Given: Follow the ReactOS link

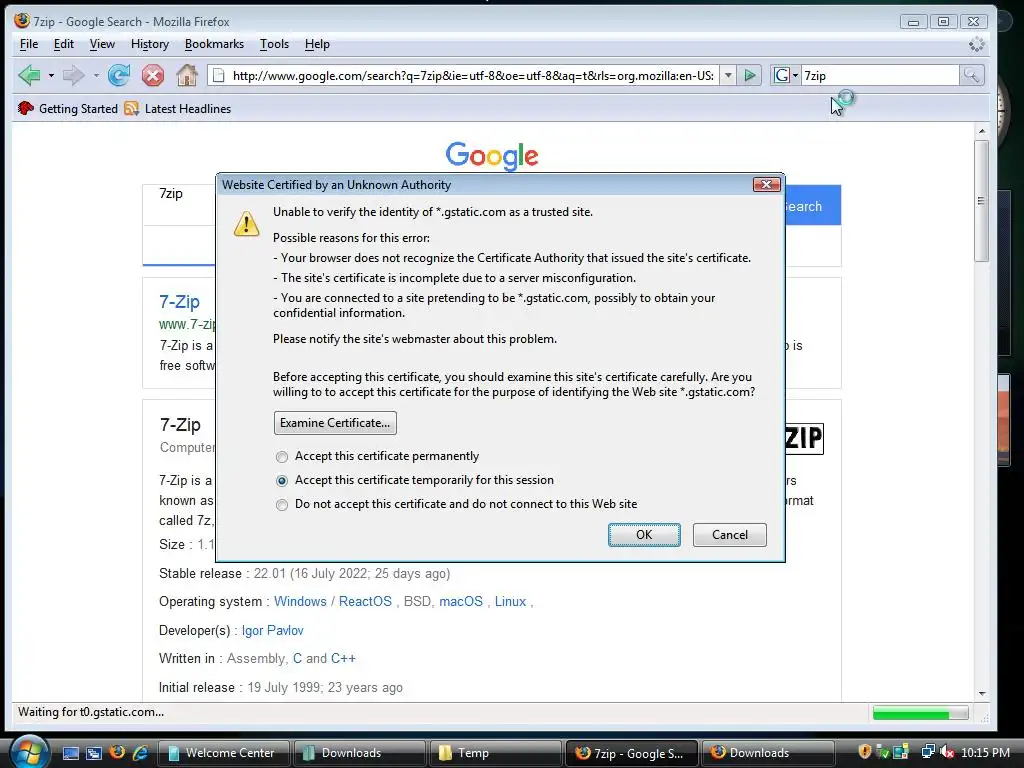Looking at the screenshot, I should click(365, 601).
